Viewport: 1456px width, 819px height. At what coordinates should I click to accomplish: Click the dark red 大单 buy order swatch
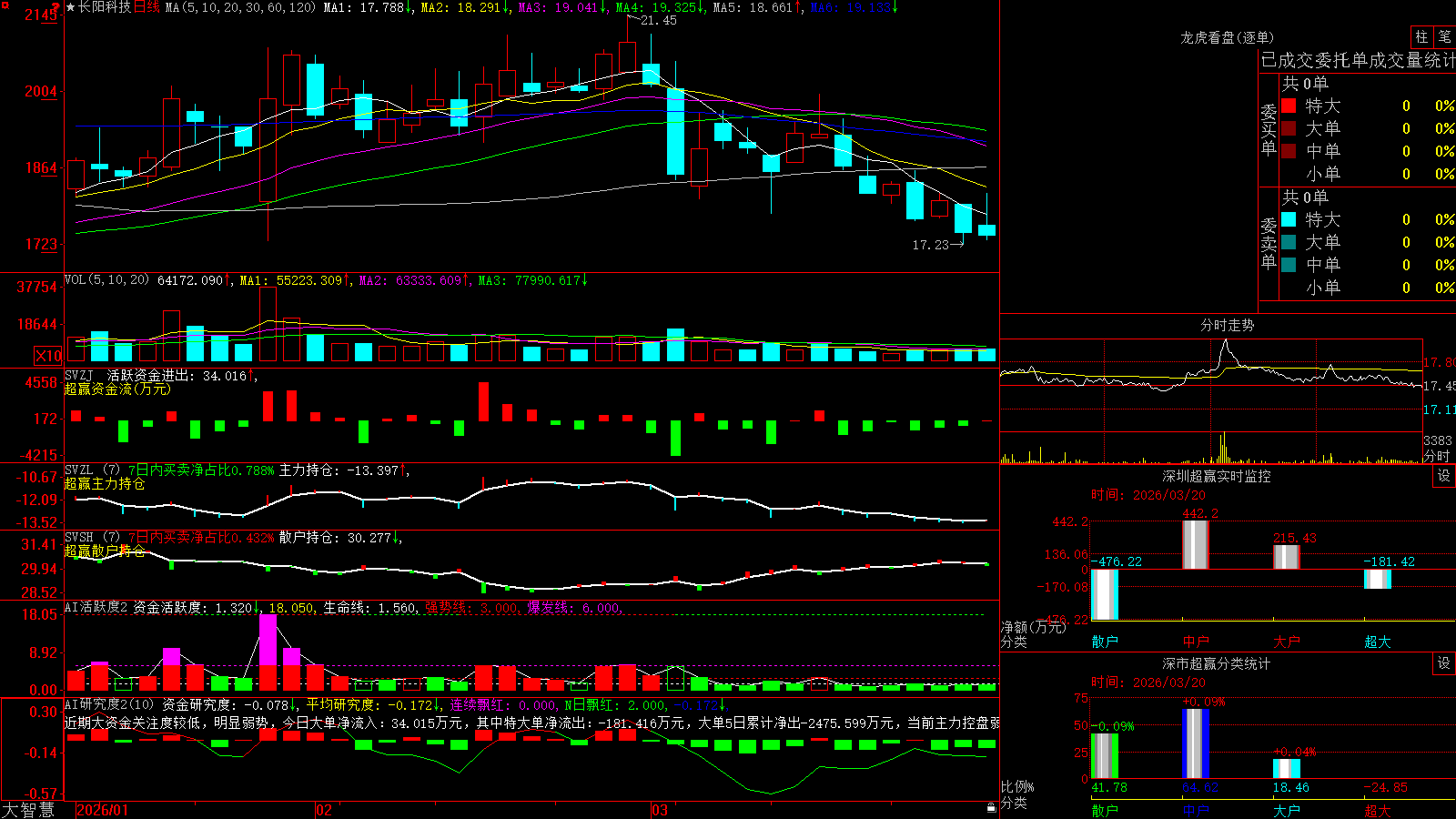[1289, 128]
